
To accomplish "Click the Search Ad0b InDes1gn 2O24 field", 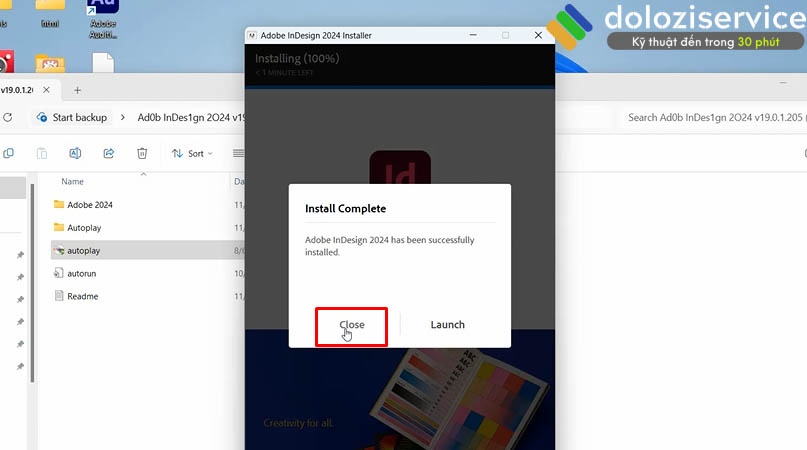I will [713, 117].
